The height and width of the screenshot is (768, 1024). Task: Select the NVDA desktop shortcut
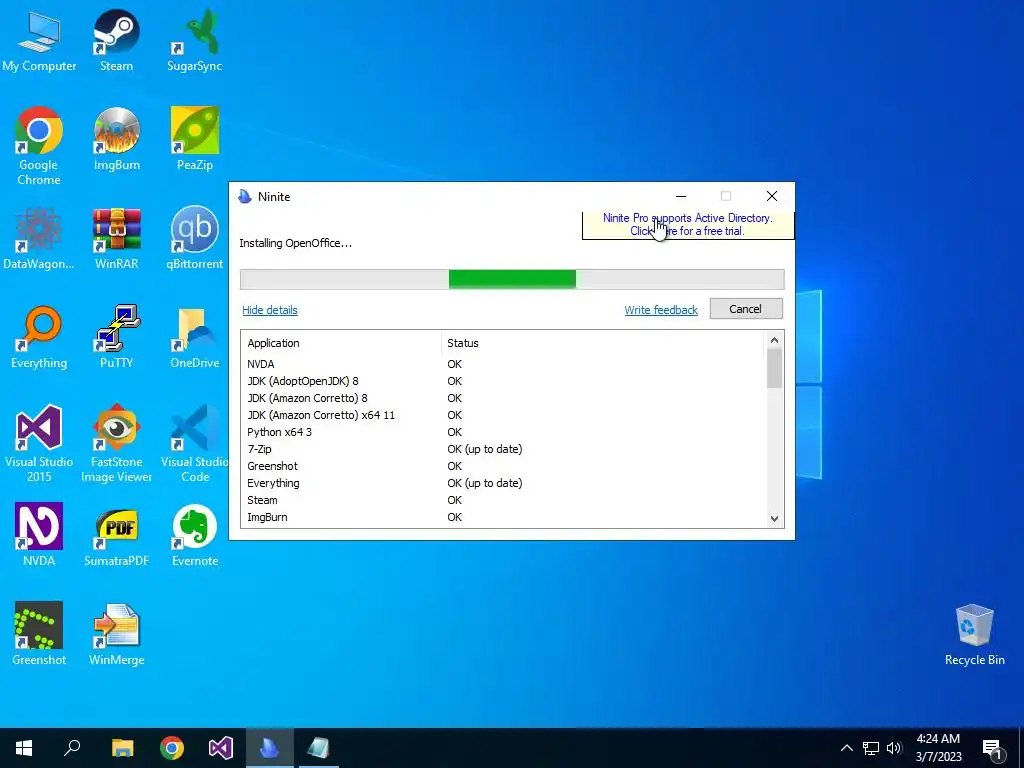[39, 535]
